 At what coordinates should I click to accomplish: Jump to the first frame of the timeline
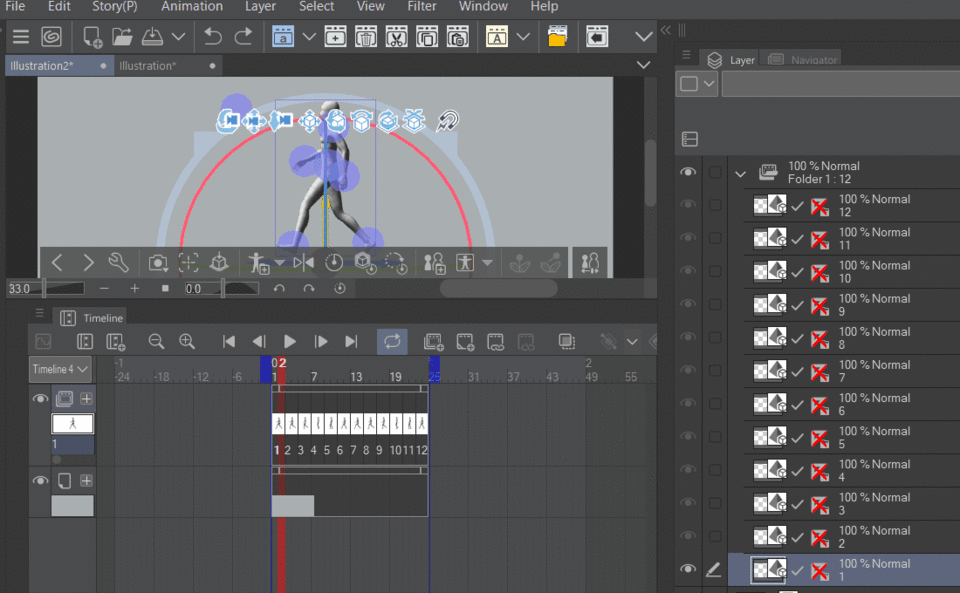tap(229, 341)
